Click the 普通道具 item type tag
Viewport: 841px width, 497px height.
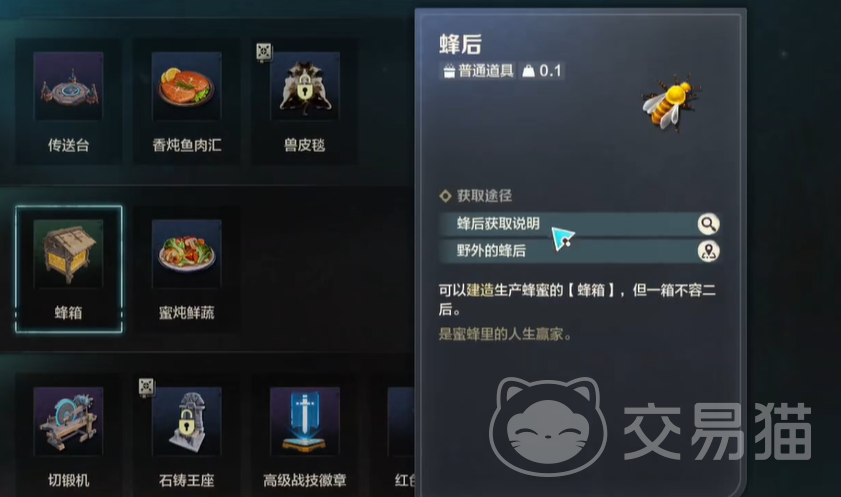click(478, 71)
